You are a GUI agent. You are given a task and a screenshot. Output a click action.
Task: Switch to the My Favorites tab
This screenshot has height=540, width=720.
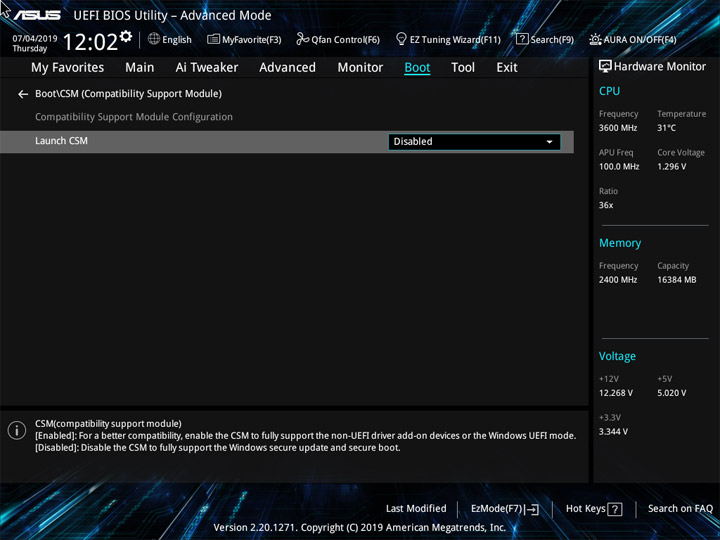point(68,68)
